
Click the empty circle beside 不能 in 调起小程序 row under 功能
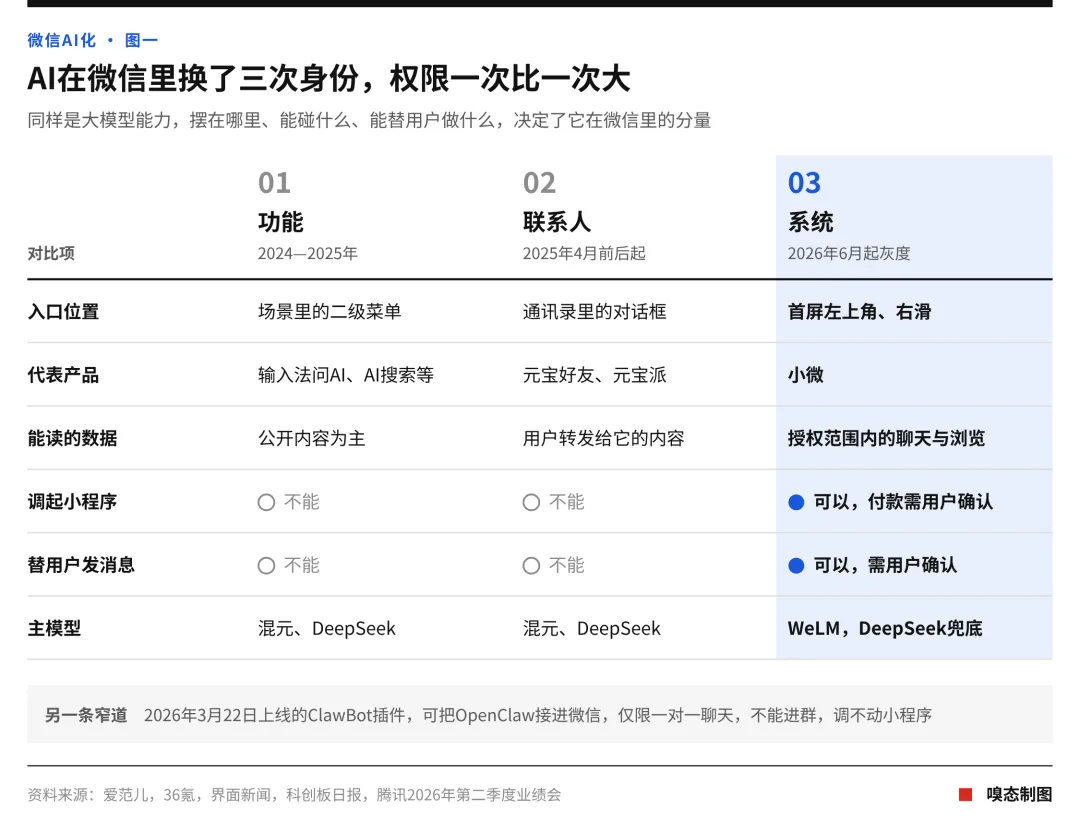tap(267, 502)
